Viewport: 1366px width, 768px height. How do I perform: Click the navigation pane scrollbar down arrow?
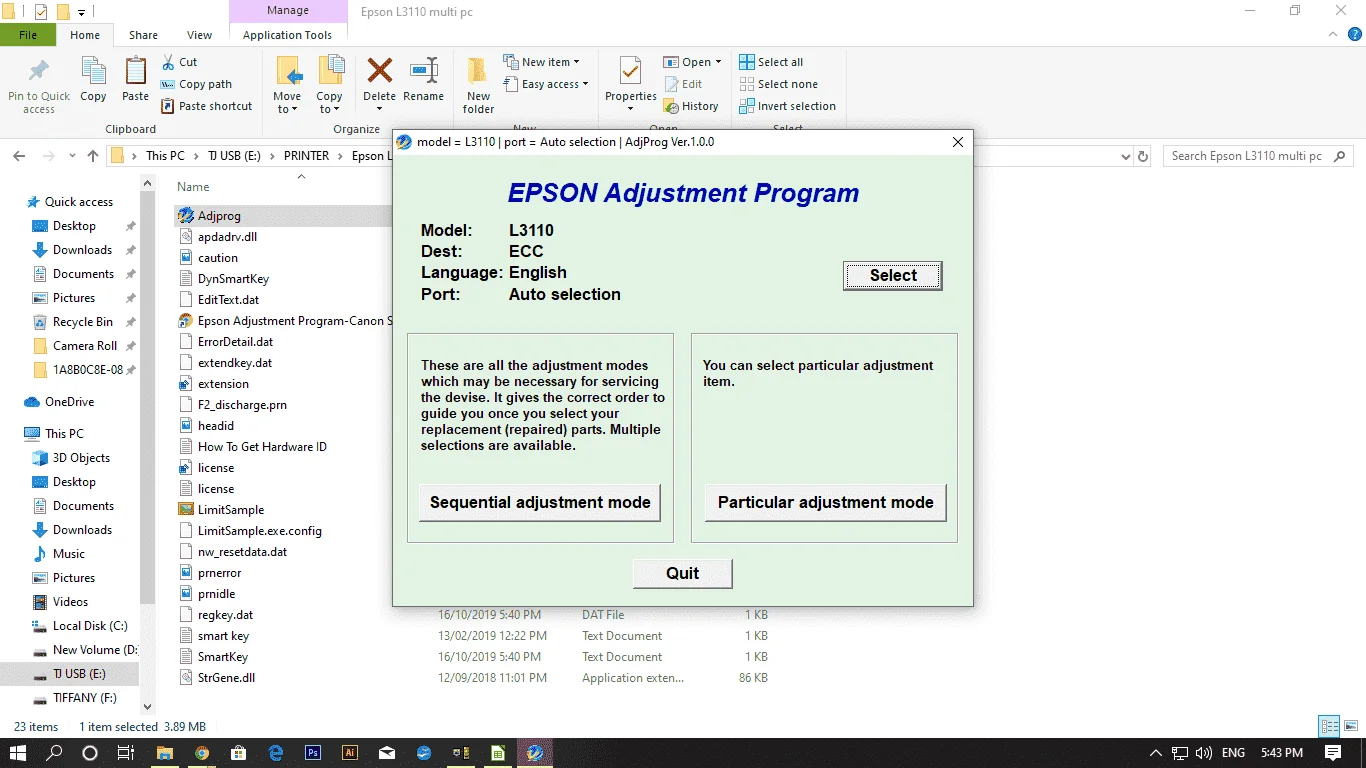tap(148, 706)
